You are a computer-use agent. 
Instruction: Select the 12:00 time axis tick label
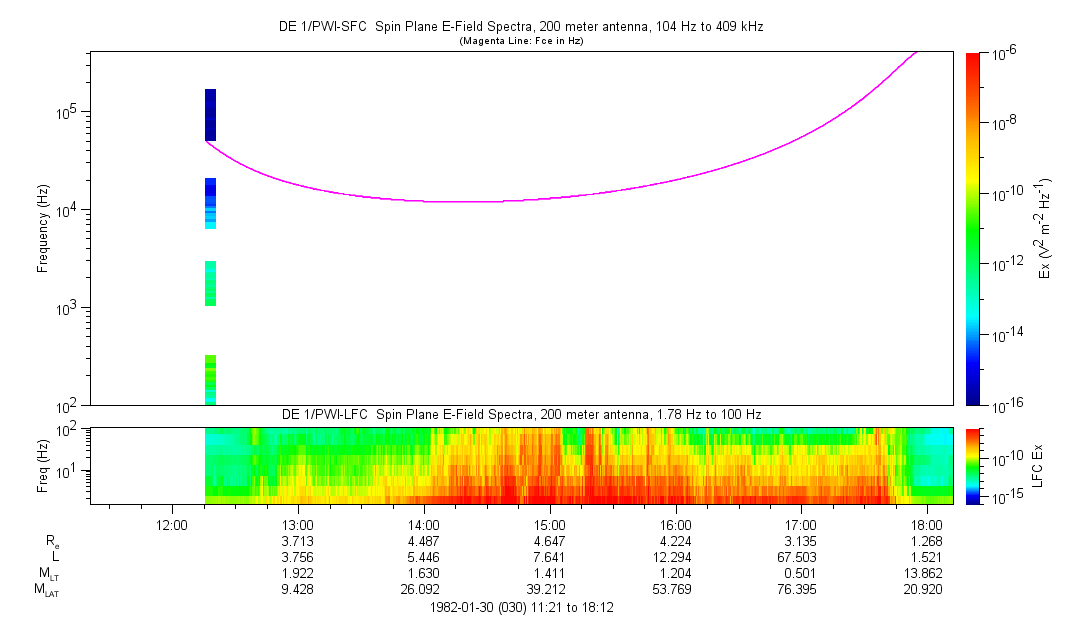(172, 524)
